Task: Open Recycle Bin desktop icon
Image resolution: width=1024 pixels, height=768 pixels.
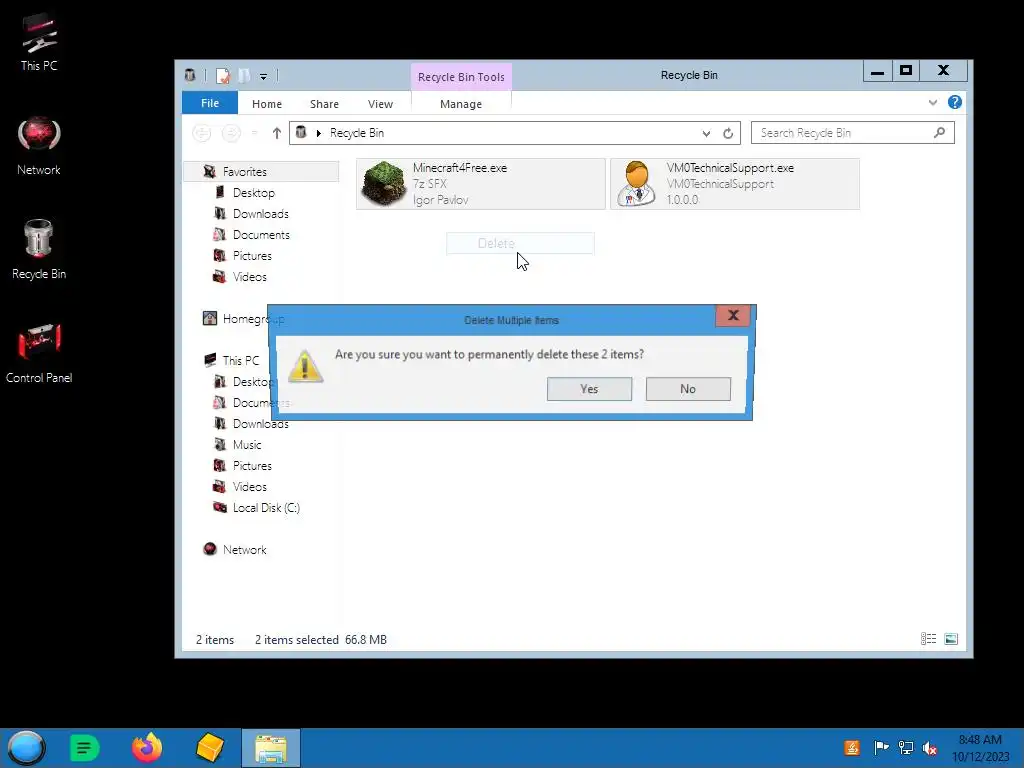Action: (39, 249)
